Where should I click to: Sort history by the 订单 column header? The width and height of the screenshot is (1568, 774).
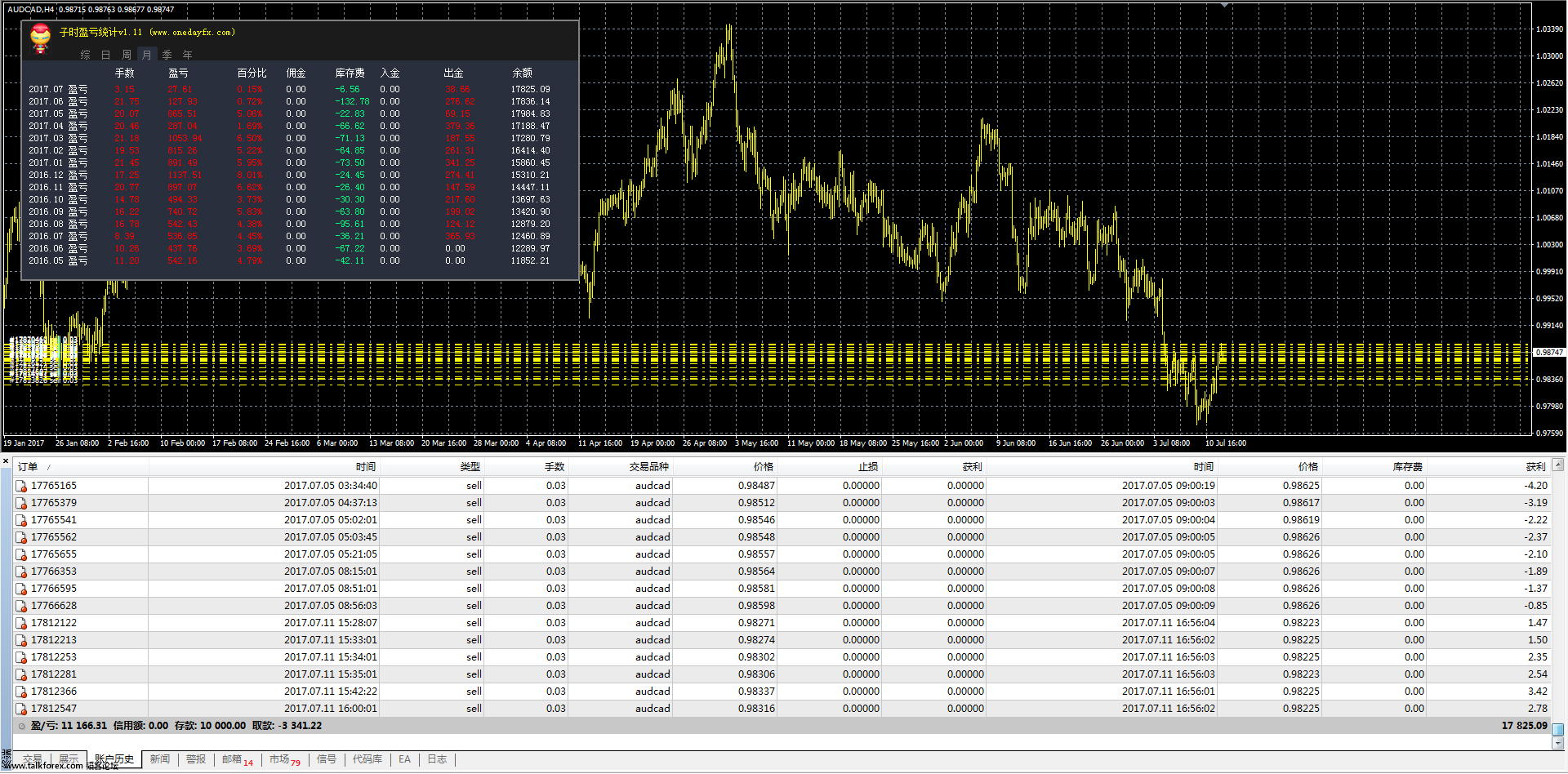point(28,467)
